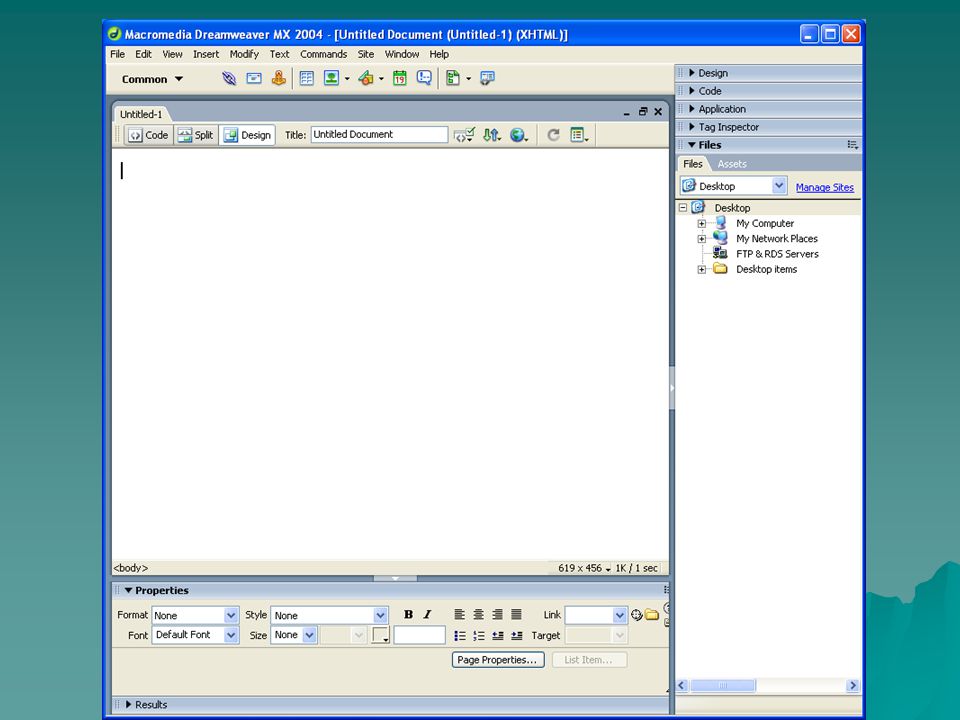The image size is (960, 720).
Task: Click the Manage Sites link
Action: point(825,187)
